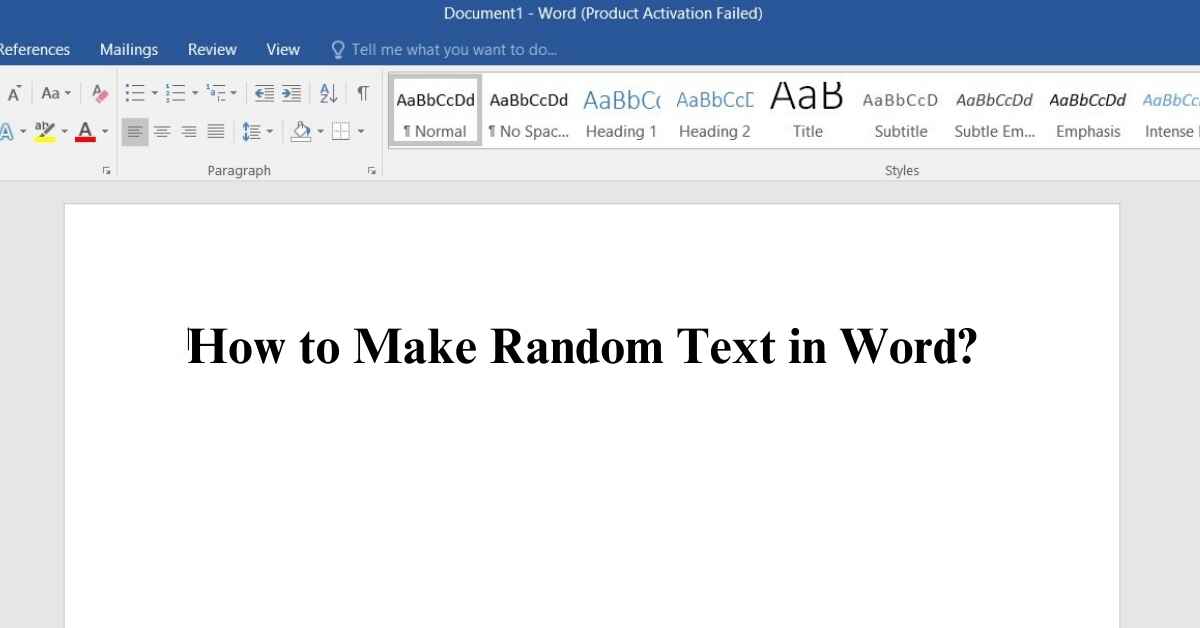Viewport: 1200px width, 628px height.
Task: Toggle Show/Hide paragraph marks
Action: [x=360, y=93]
